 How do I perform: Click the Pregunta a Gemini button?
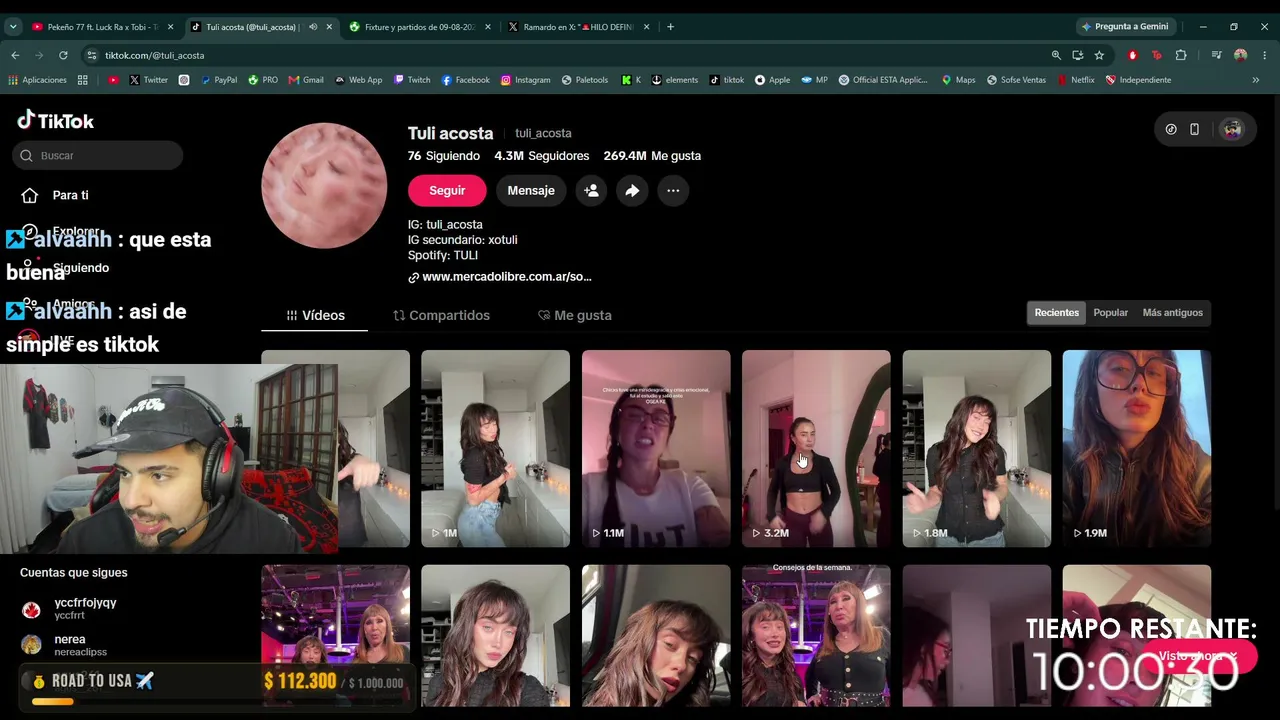(x=1125, y=27)
